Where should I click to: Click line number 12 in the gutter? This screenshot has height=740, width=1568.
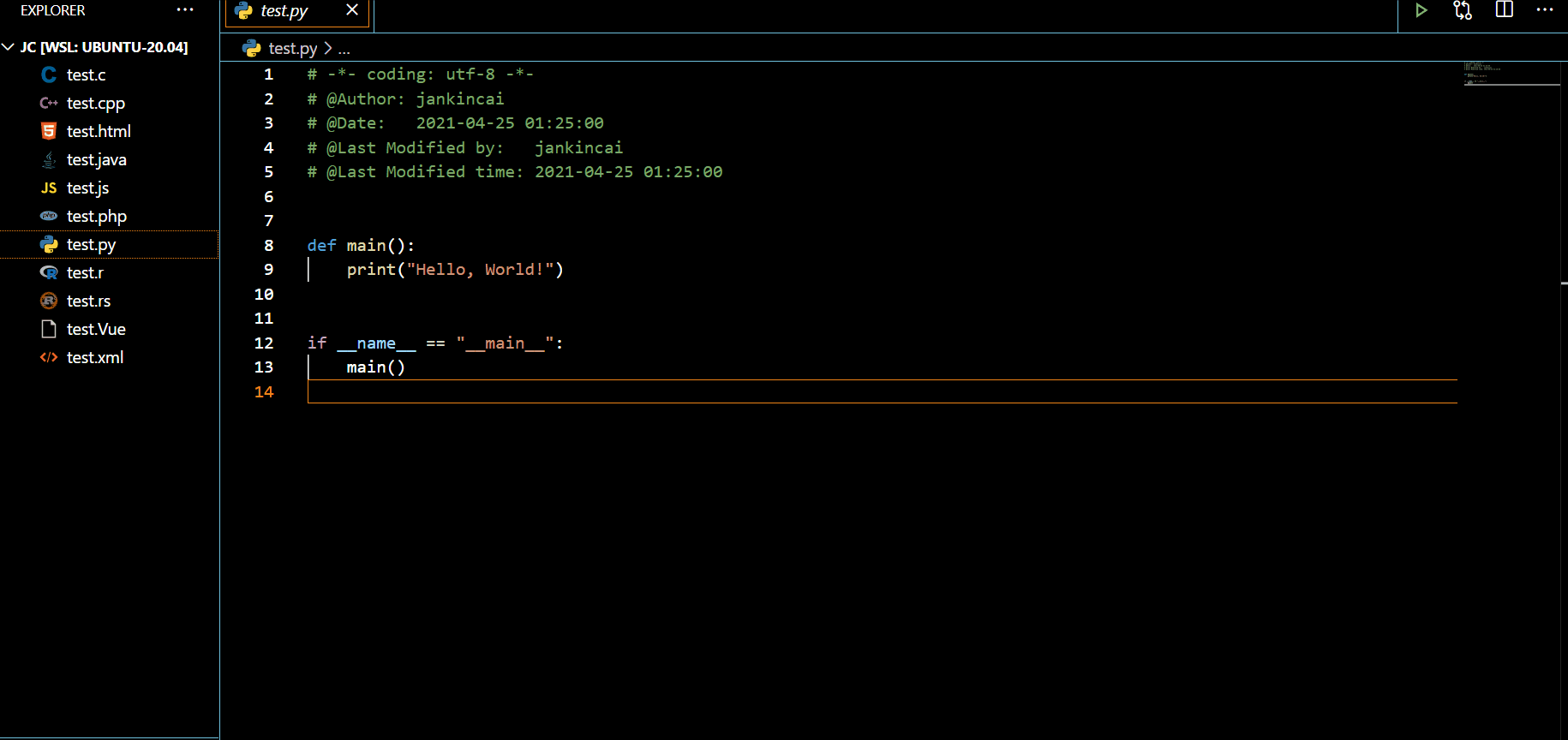pos(263,343)
